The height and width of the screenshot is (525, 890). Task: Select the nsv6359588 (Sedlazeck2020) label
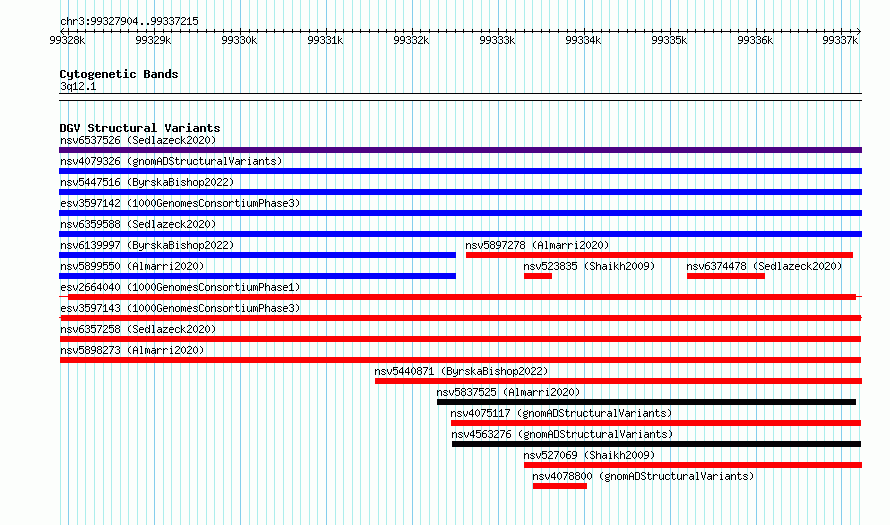tap(138, 224)
